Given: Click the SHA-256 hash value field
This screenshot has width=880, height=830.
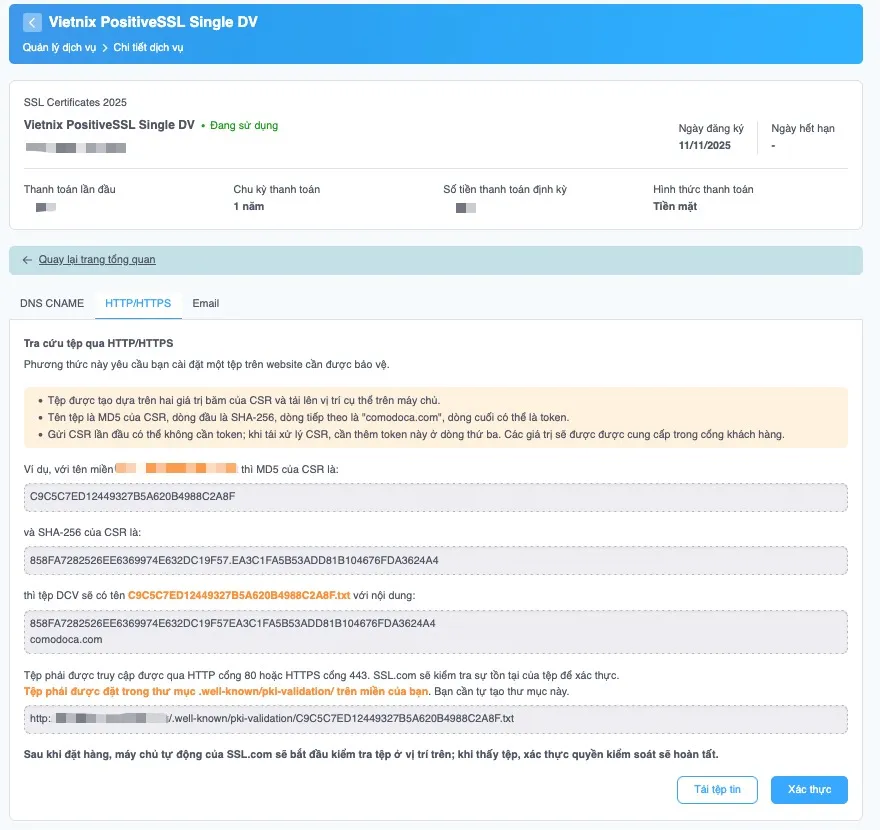Looking at the screenshot, I should click(435, 560).
